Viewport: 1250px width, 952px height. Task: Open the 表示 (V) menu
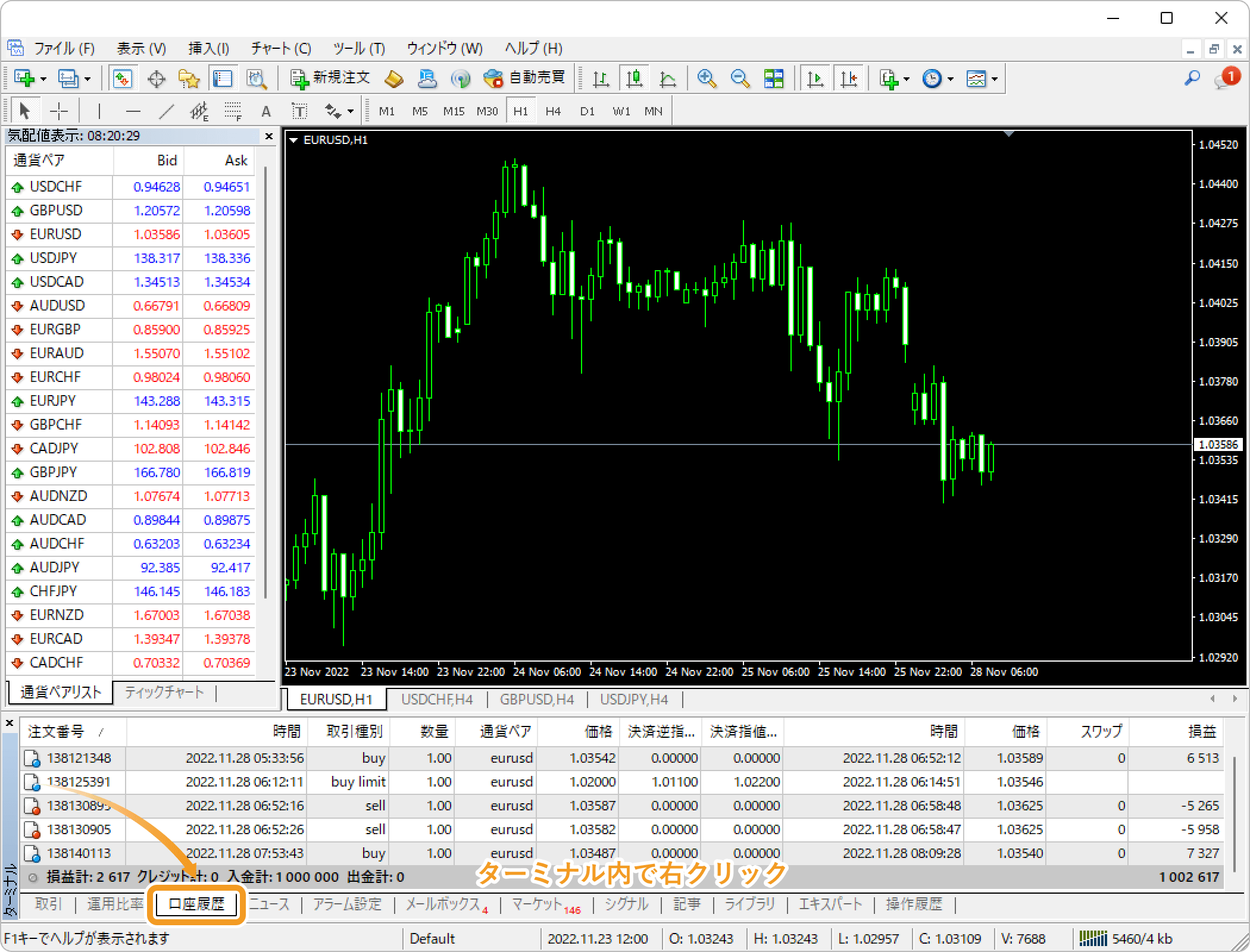pyautogui.click(x=141, y=48)
